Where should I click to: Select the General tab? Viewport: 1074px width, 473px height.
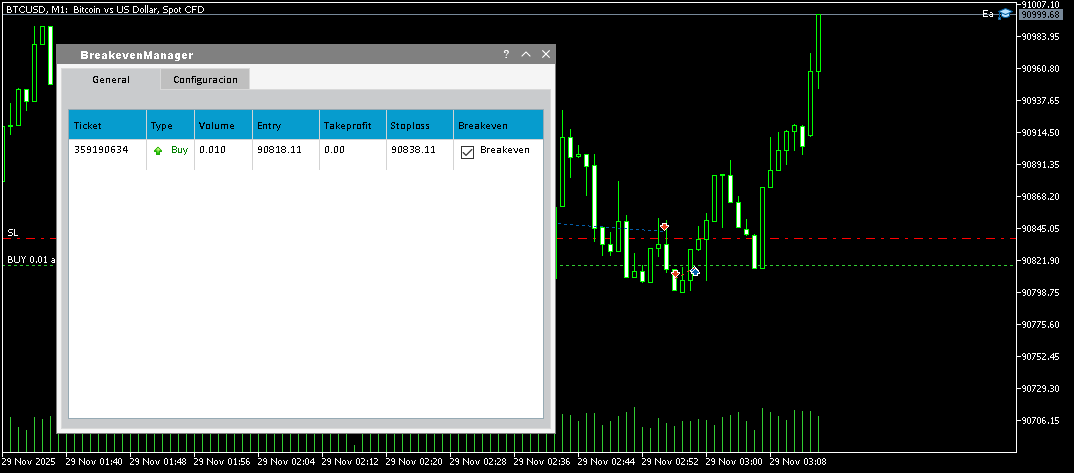111,80
